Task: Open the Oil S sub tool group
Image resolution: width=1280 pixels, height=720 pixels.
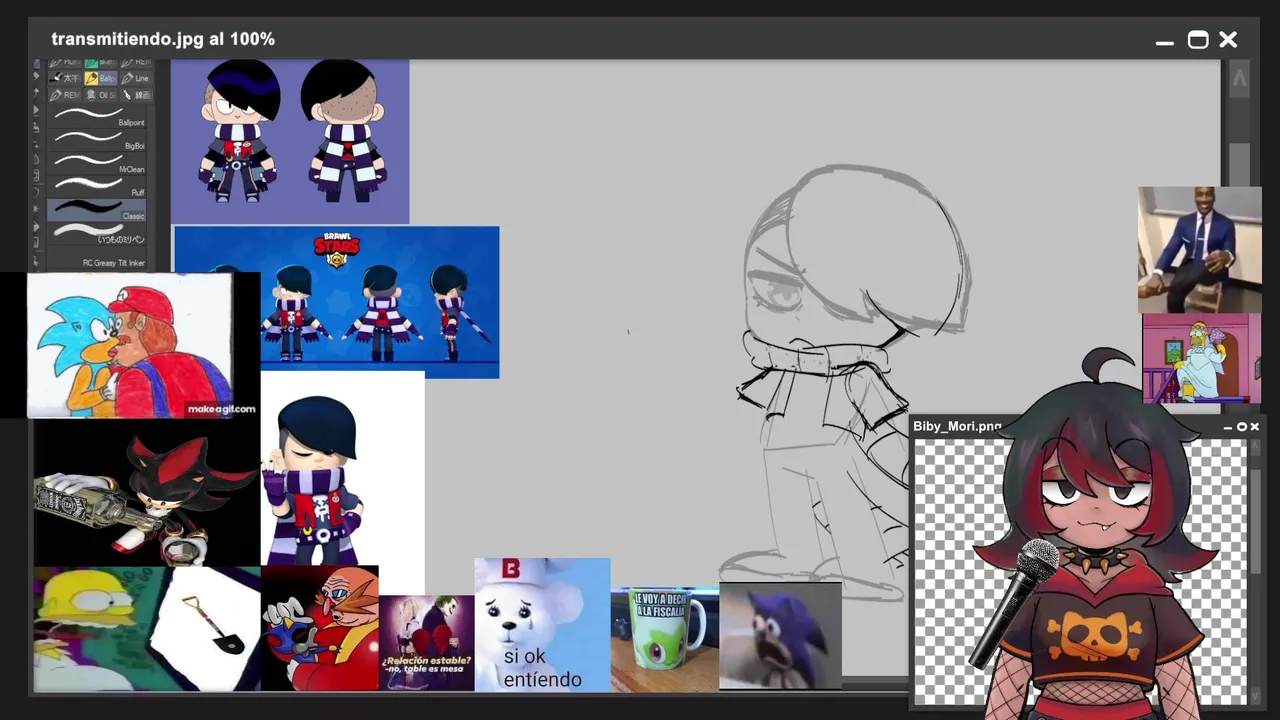Action: coord(100,95)
